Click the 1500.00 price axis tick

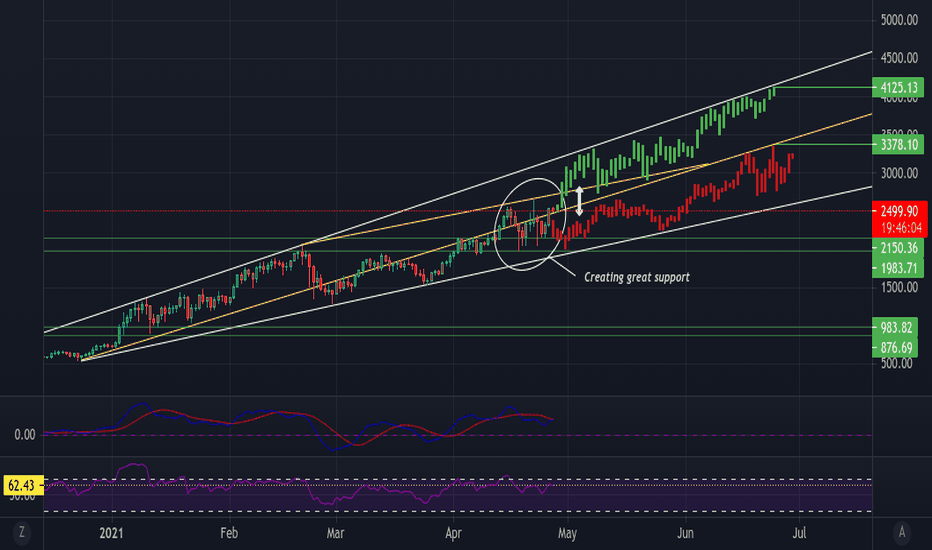[899, 287]
